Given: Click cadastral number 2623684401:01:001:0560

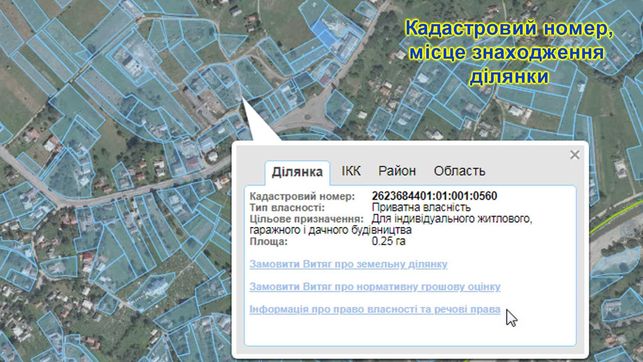Looking at the screenshot, I should pyautogui.click(x=434, y=196).
